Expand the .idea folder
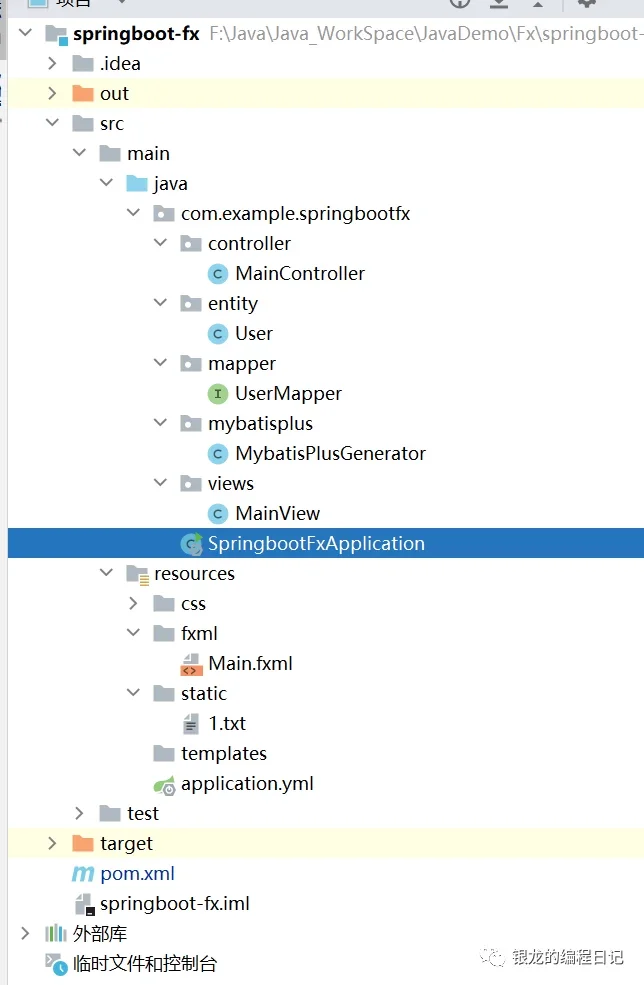The image size is (644, 985). click(52, 64)
